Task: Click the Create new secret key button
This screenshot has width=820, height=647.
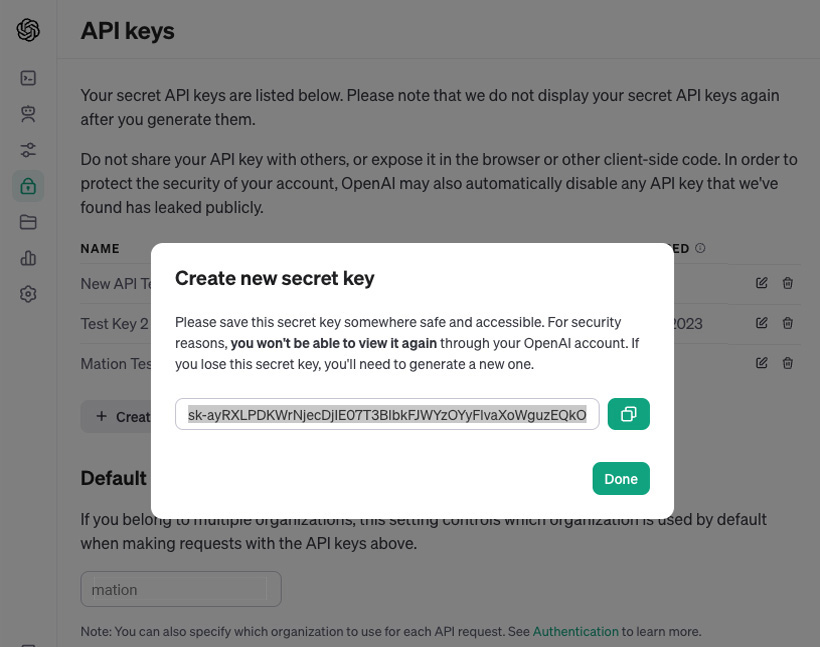Action: (x=116, y=416)
